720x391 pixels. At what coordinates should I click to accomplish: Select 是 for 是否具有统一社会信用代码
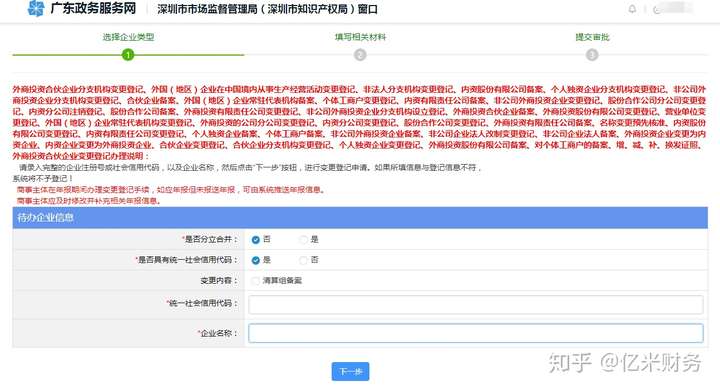(256, 260)
